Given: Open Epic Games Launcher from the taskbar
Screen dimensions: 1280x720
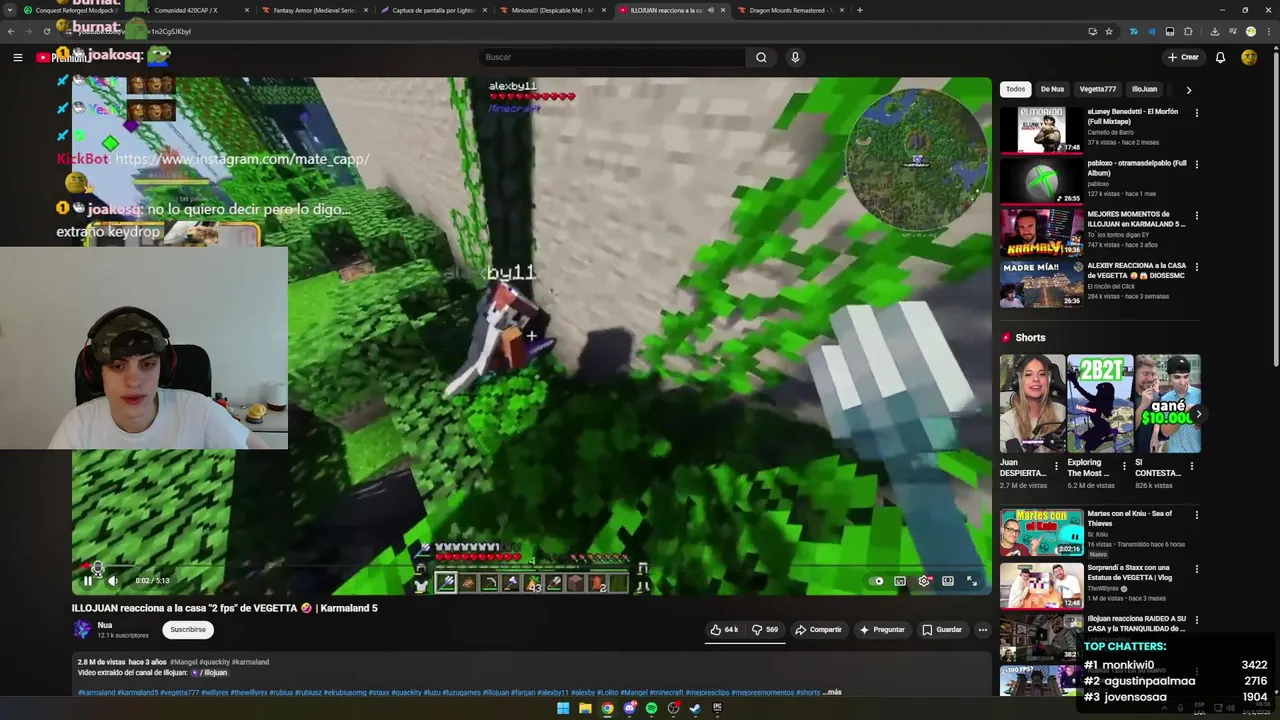Looking at the screenshot, I should [x=717, y=708].
